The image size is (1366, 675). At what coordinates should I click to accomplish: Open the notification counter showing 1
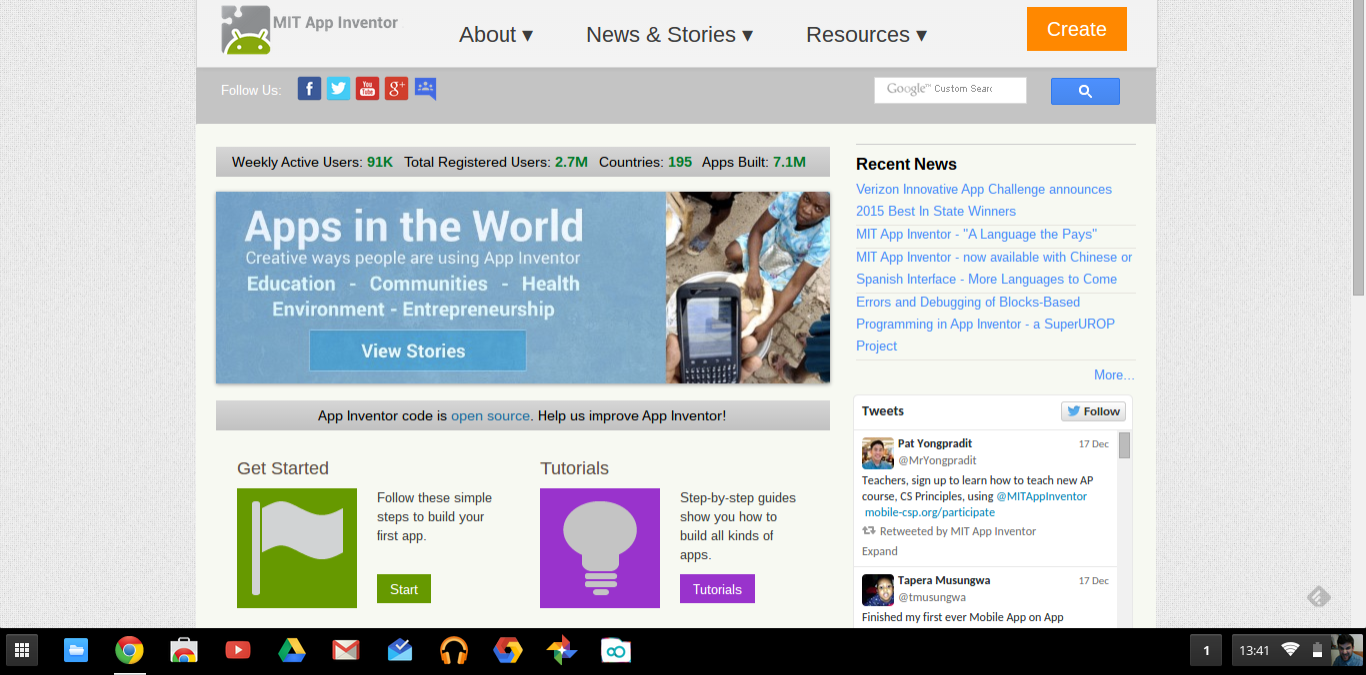coord(1206,651)
